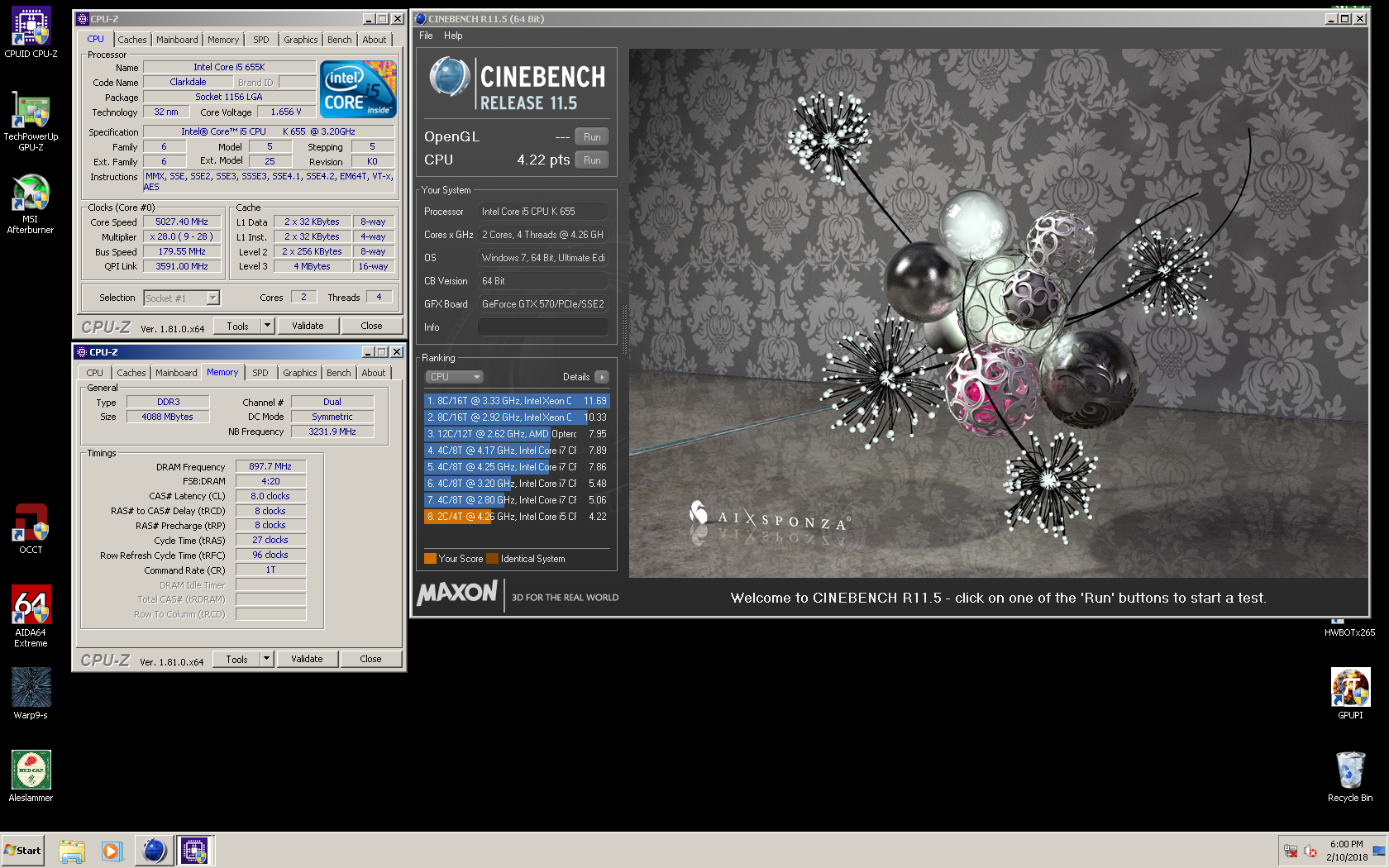Select ranking row 5 at 4.25 GHz

517,467
